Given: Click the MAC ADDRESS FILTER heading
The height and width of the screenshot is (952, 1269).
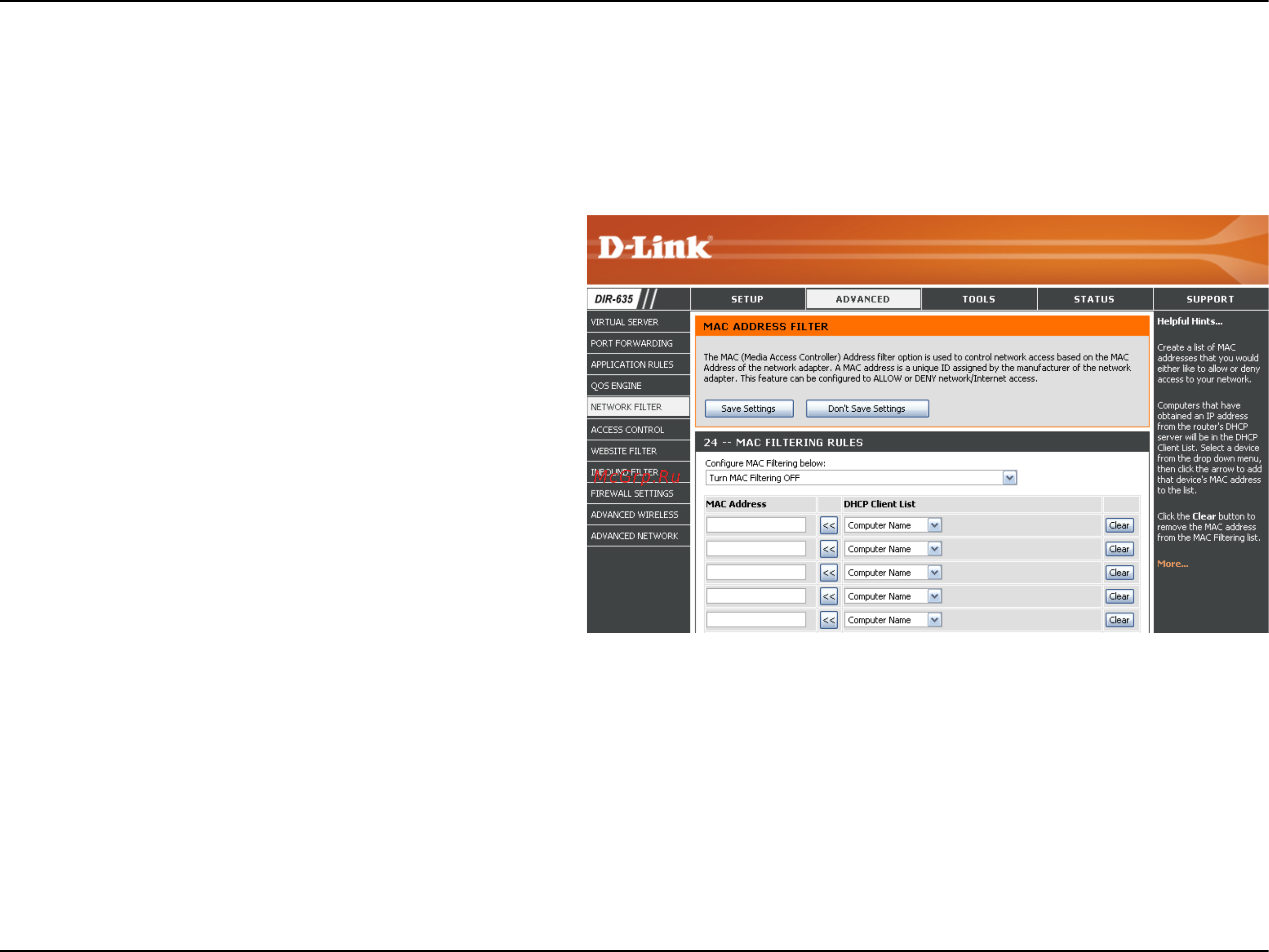Looking at the screenshot, I should pyautogui.click(x=765, y=327).
